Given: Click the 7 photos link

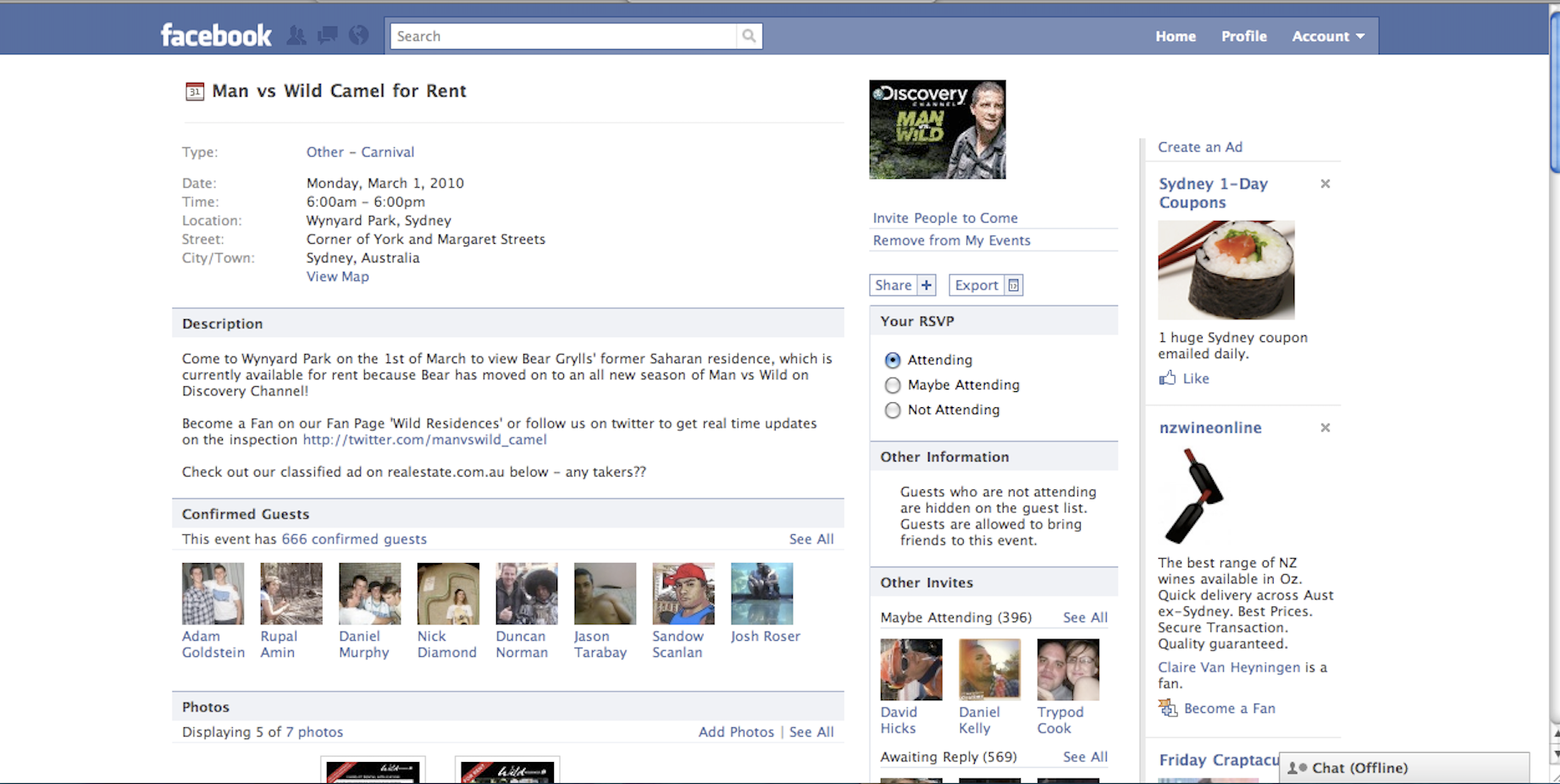Looking at the screenshot, I should click(x=314, y=732).
